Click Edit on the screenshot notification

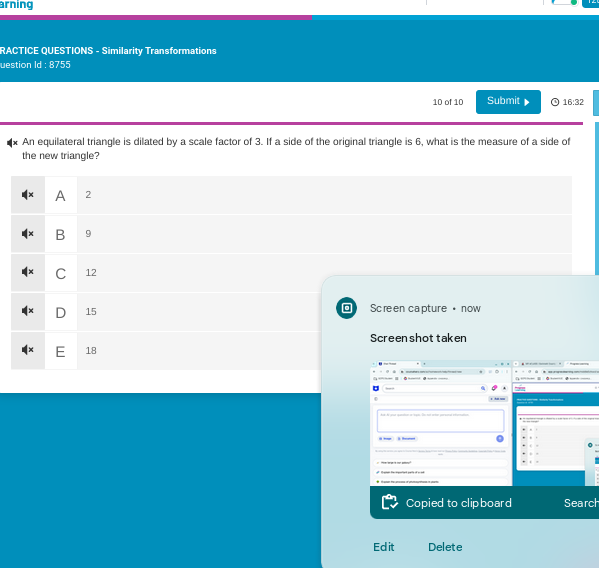coord(384,547)
